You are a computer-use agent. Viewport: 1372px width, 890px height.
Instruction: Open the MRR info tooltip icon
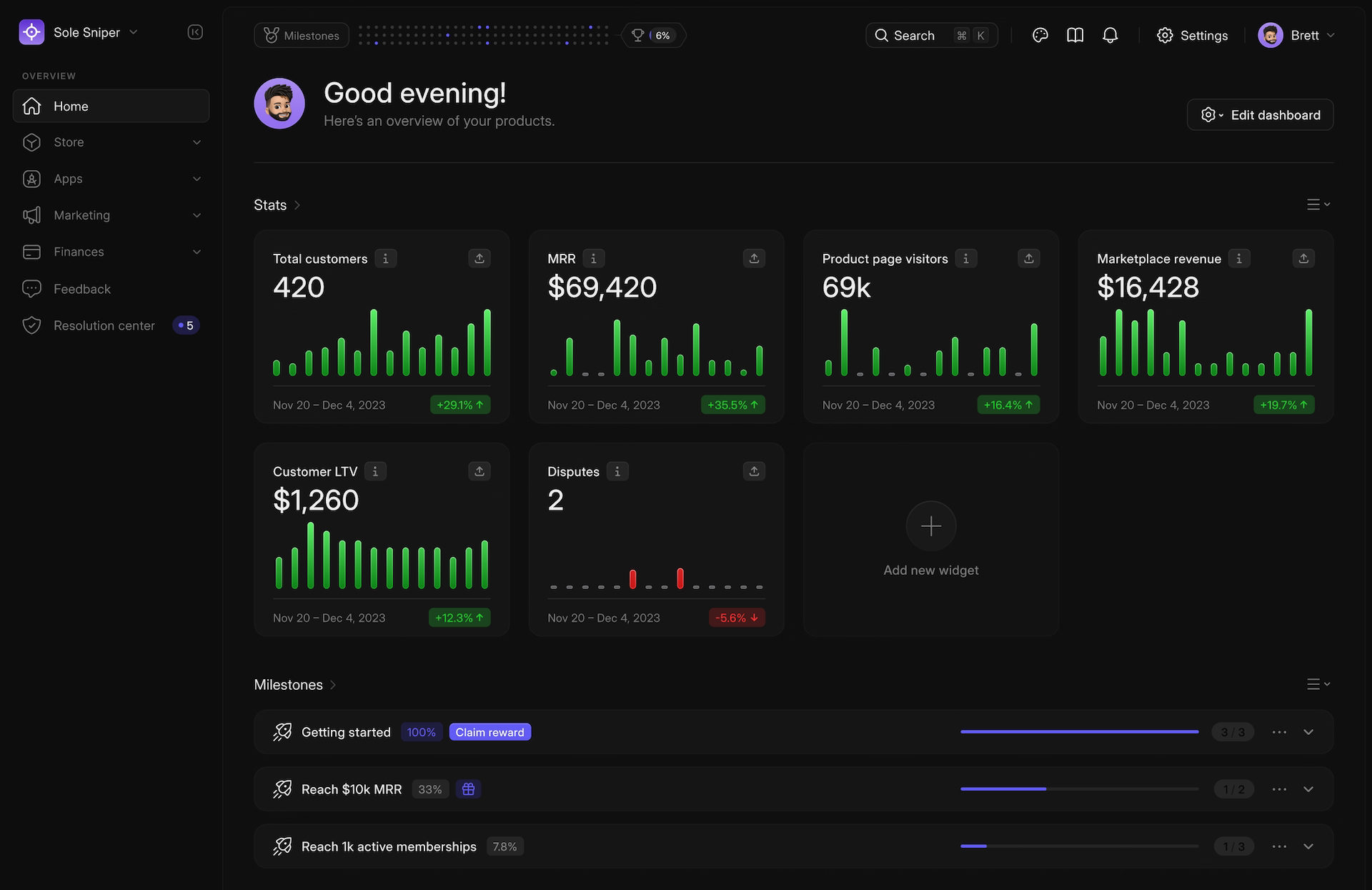point(593,258)
